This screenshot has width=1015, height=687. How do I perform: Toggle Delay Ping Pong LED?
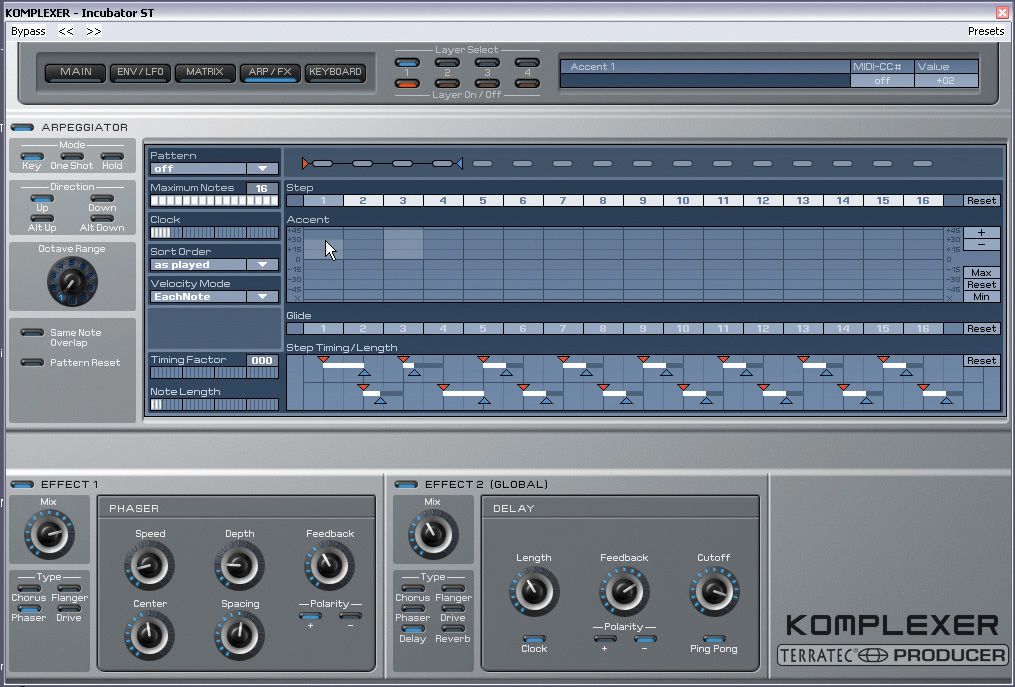pyautogui.click(x=714, y=639)
